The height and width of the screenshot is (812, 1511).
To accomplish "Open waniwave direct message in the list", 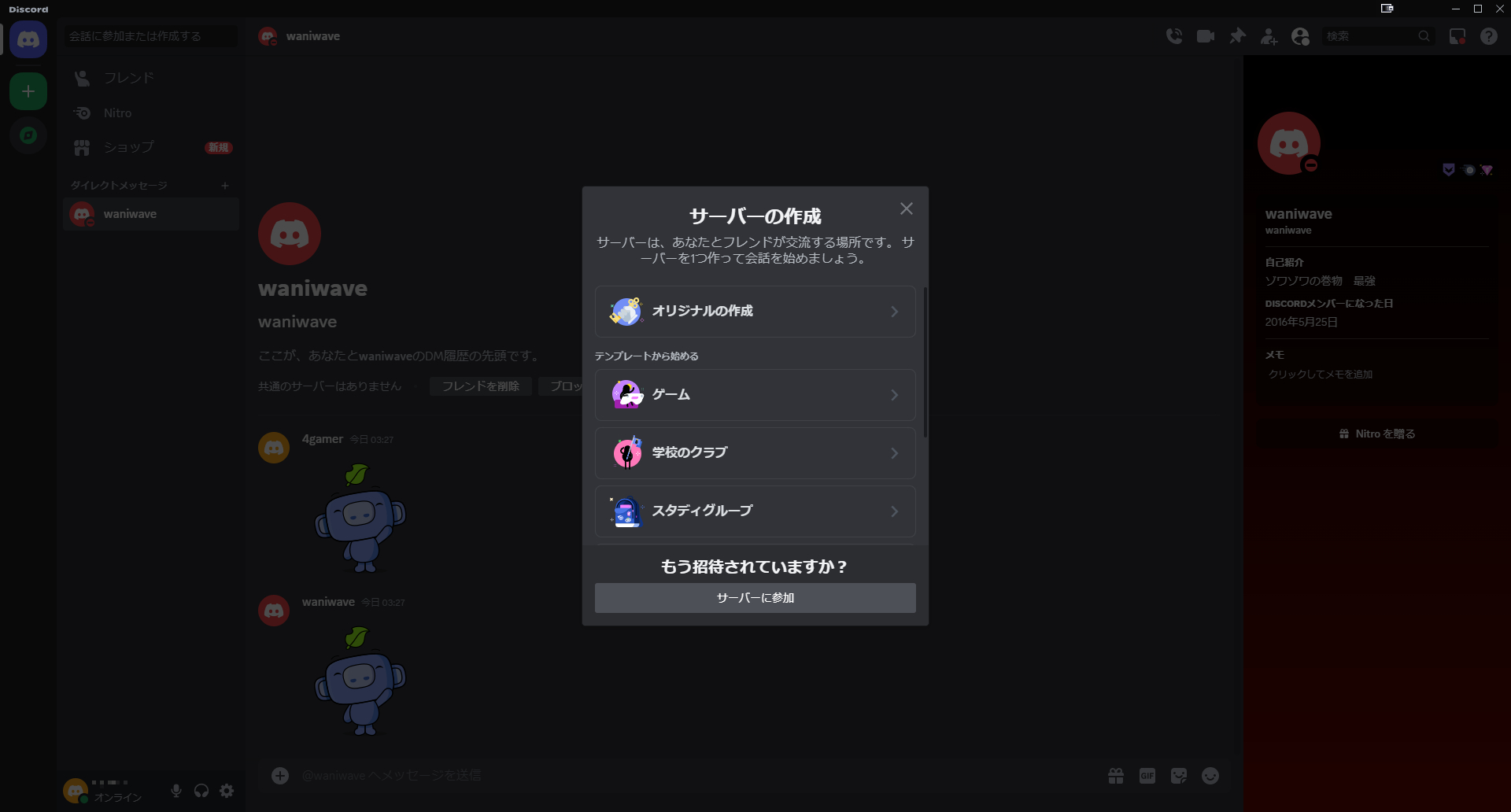I will click(151, 214).
